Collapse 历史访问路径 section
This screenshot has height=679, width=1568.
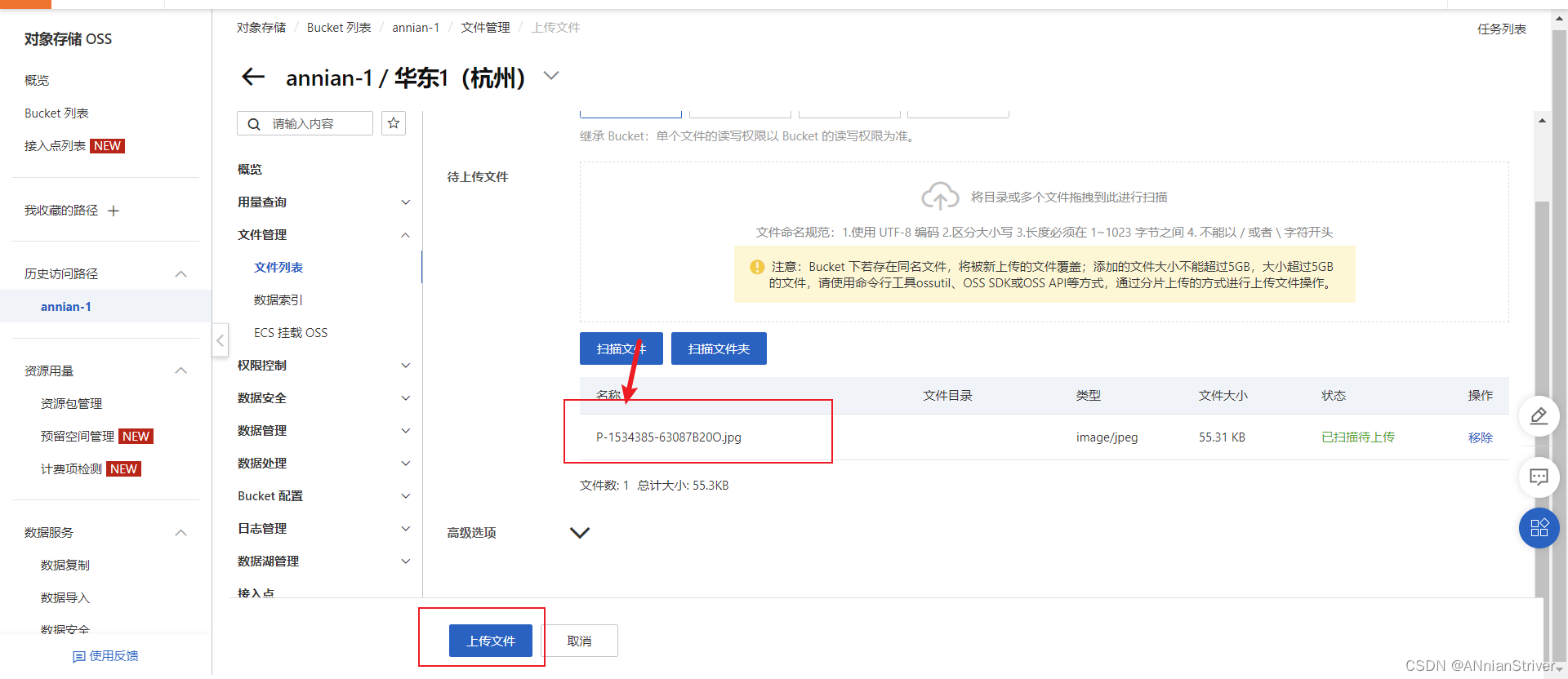click(181, 274)
